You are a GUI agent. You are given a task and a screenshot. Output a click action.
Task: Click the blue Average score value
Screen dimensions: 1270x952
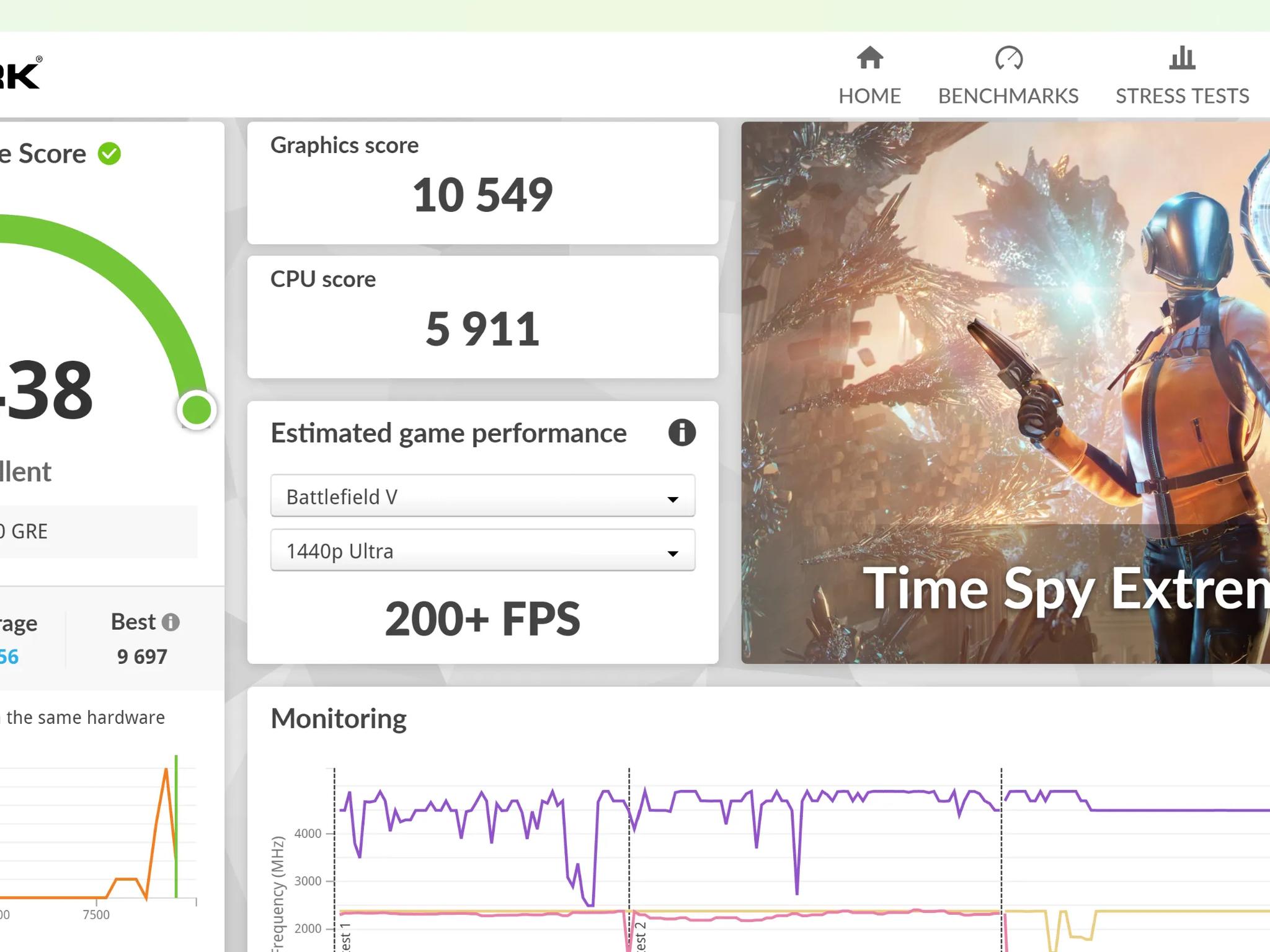pos(9,657)
